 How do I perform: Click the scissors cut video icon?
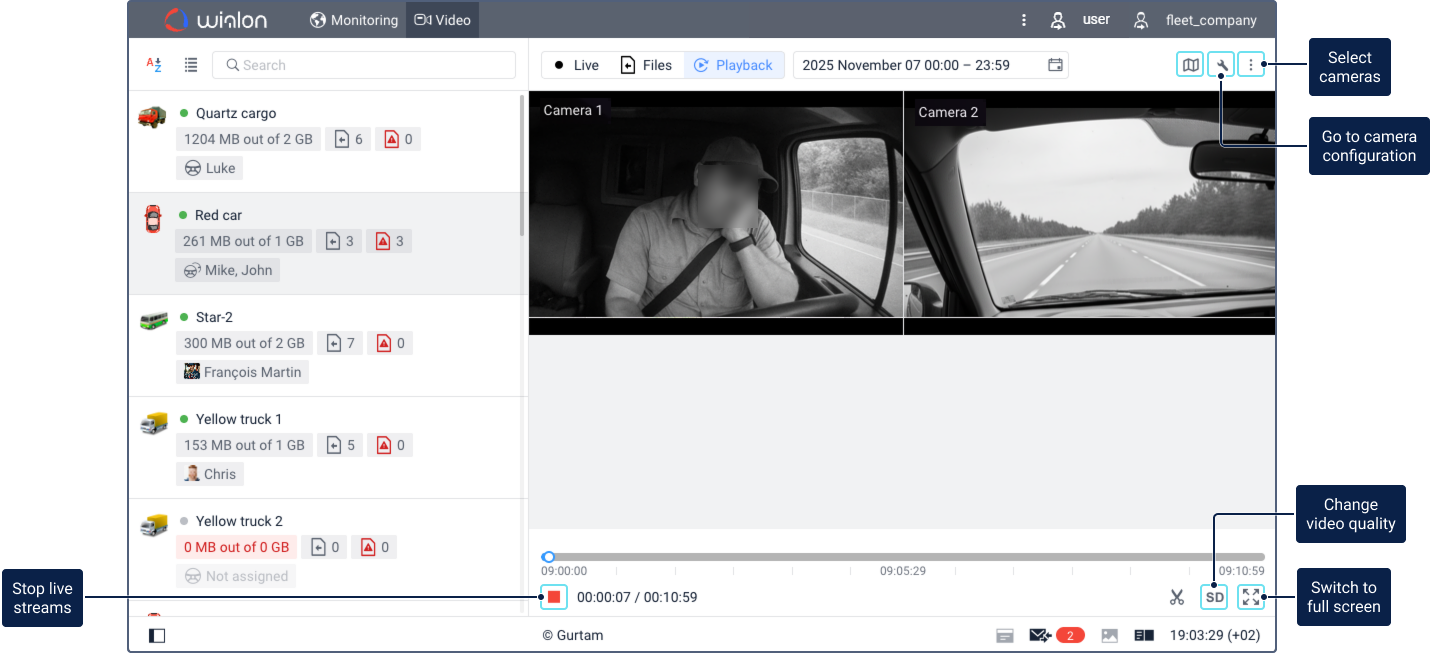(x=1177, y=598)
